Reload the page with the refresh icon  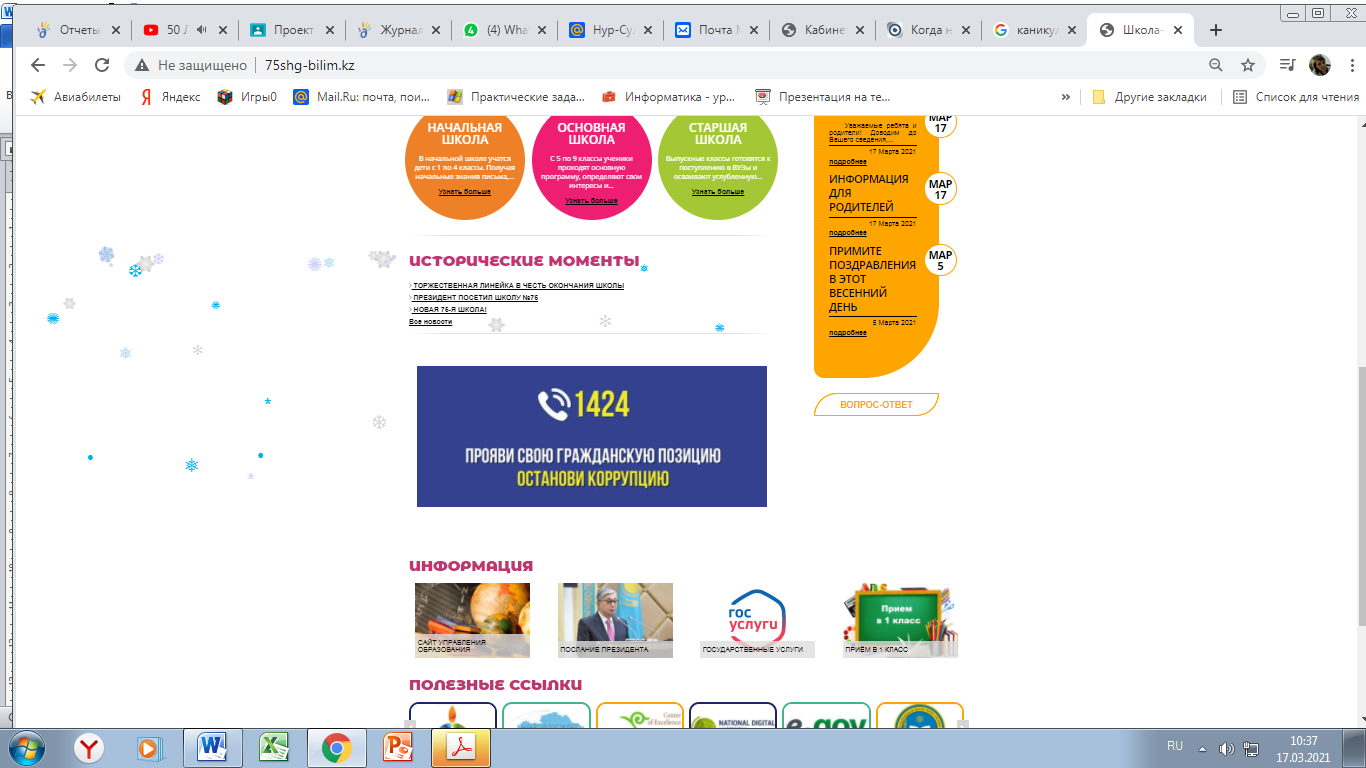click(102, 65)
